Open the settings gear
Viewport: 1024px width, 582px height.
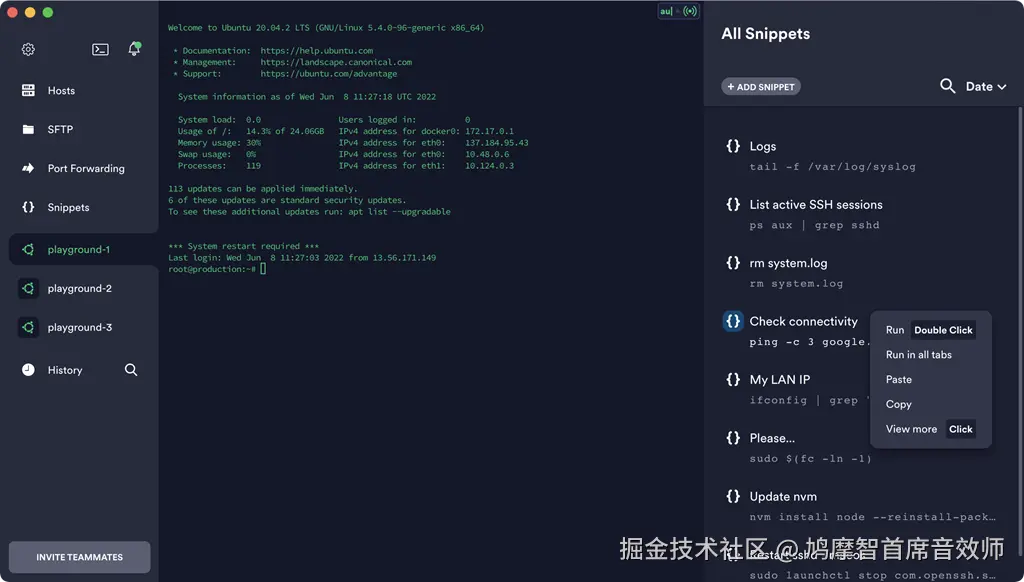point(27,48)
